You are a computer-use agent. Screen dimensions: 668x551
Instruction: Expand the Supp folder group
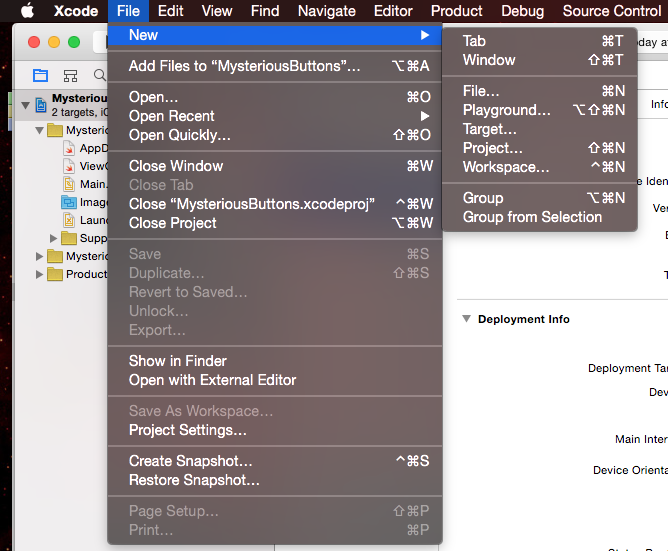[53, 238]
